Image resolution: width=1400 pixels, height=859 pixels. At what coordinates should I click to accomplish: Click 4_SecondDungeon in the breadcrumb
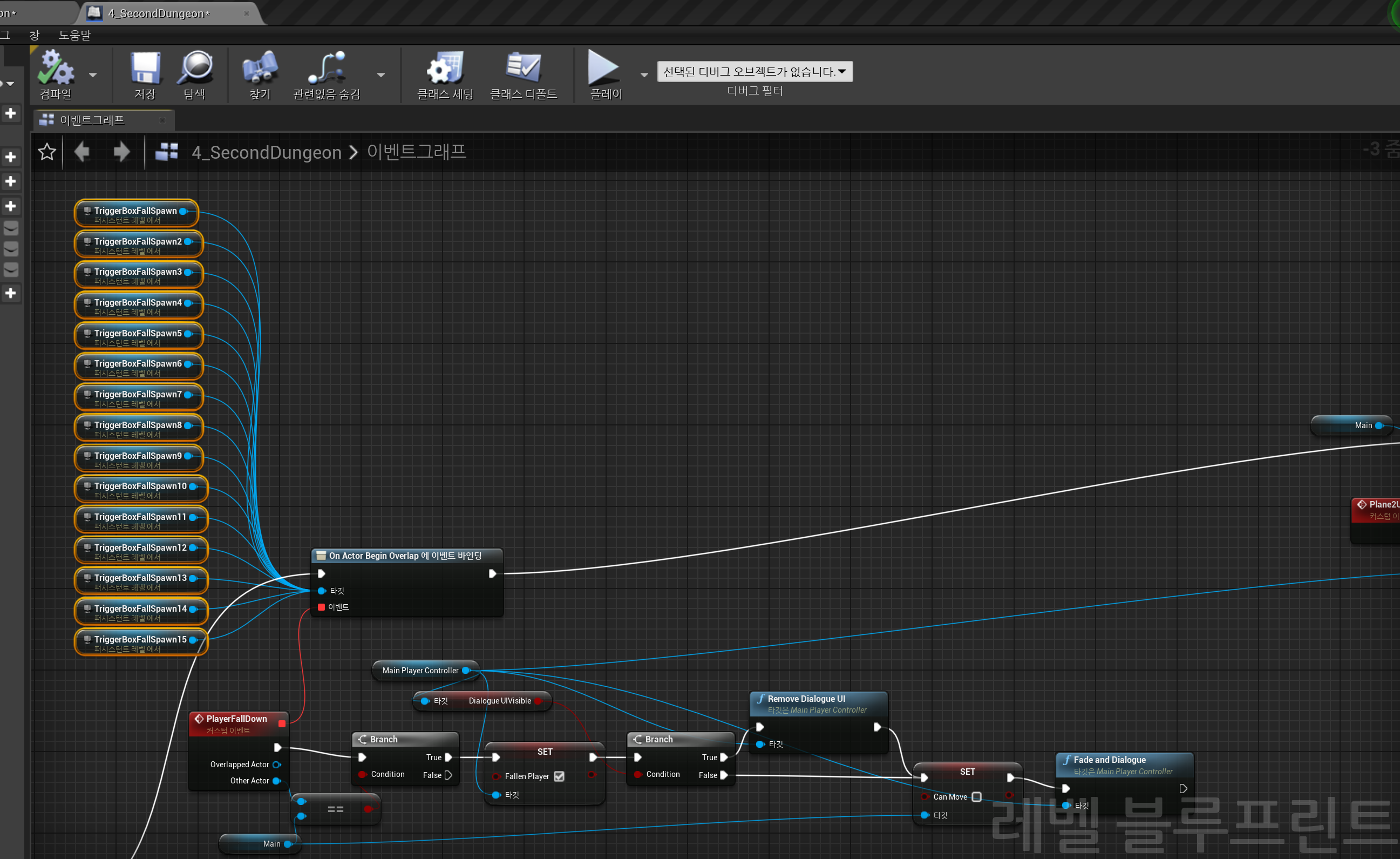267,152
